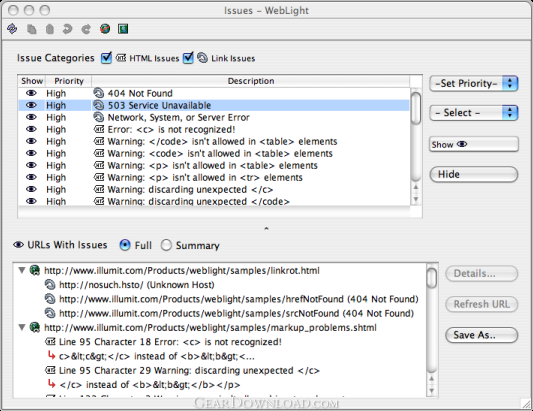Toggle eye visibility for 404 Not Found
533x411 pixels.
[x=31, y=93]
